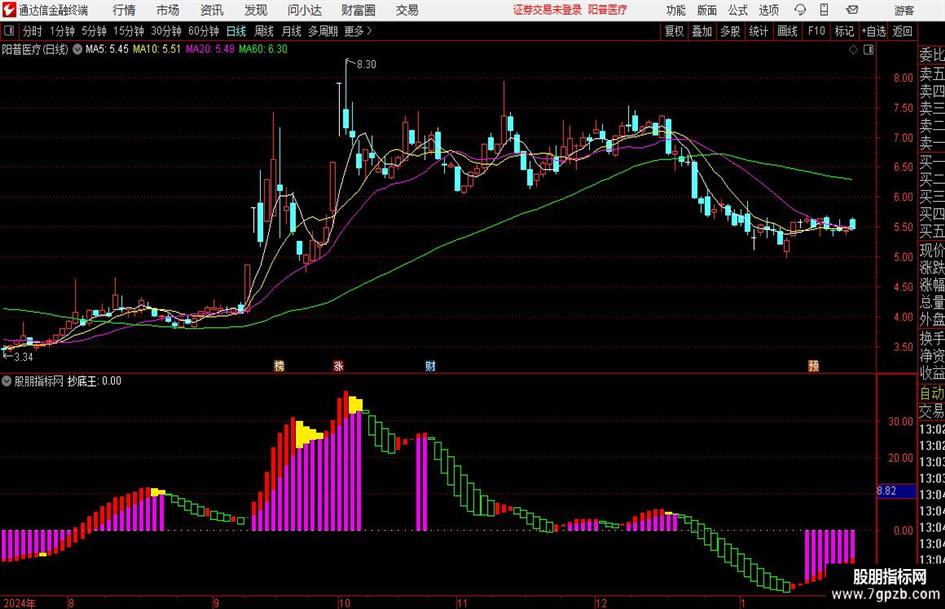Click the 榜 event marker
The image size is (945, 609).
(x=279, y=366)
